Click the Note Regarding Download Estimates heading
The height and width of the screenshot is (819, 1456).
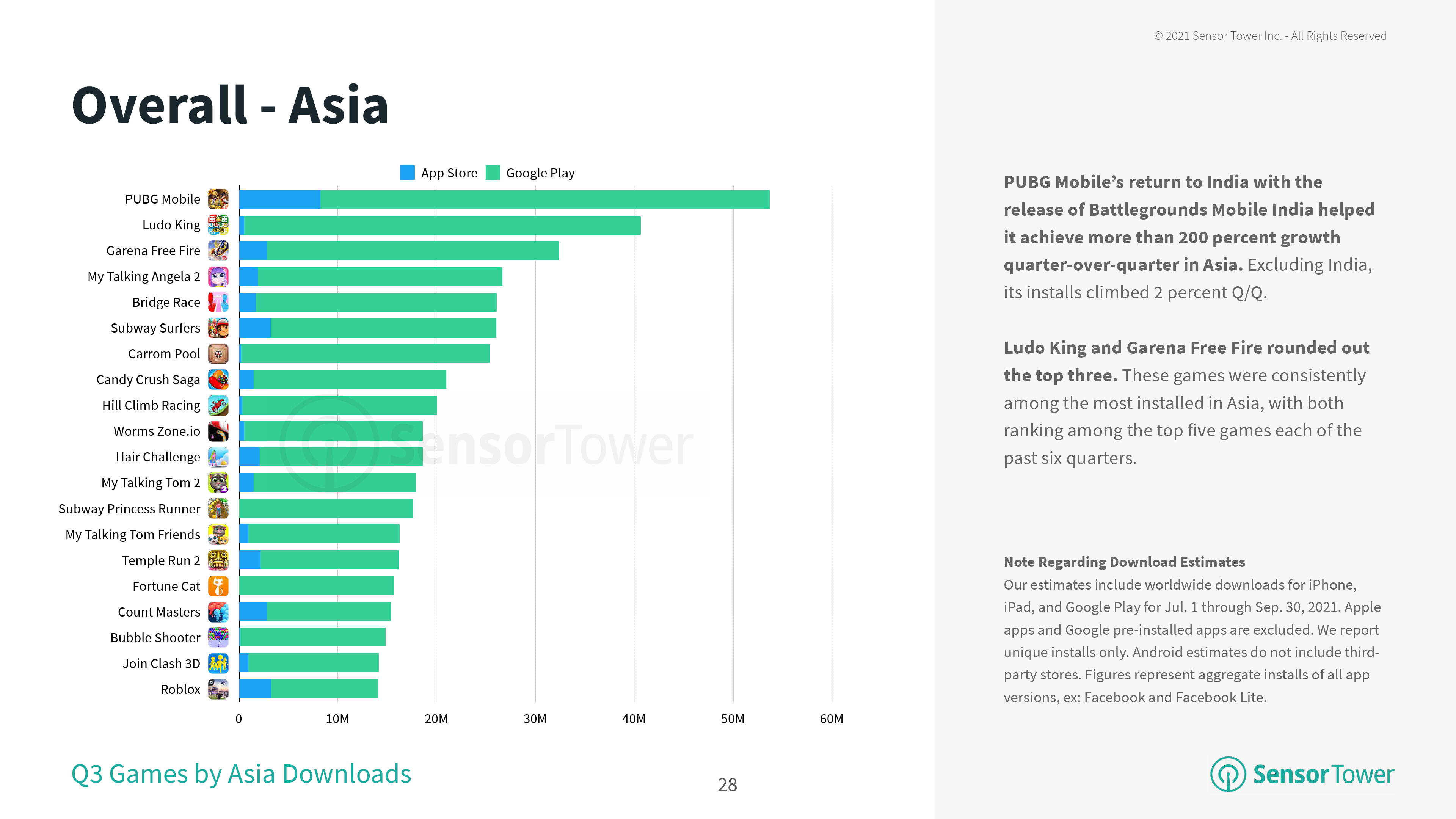(1124, 562)
